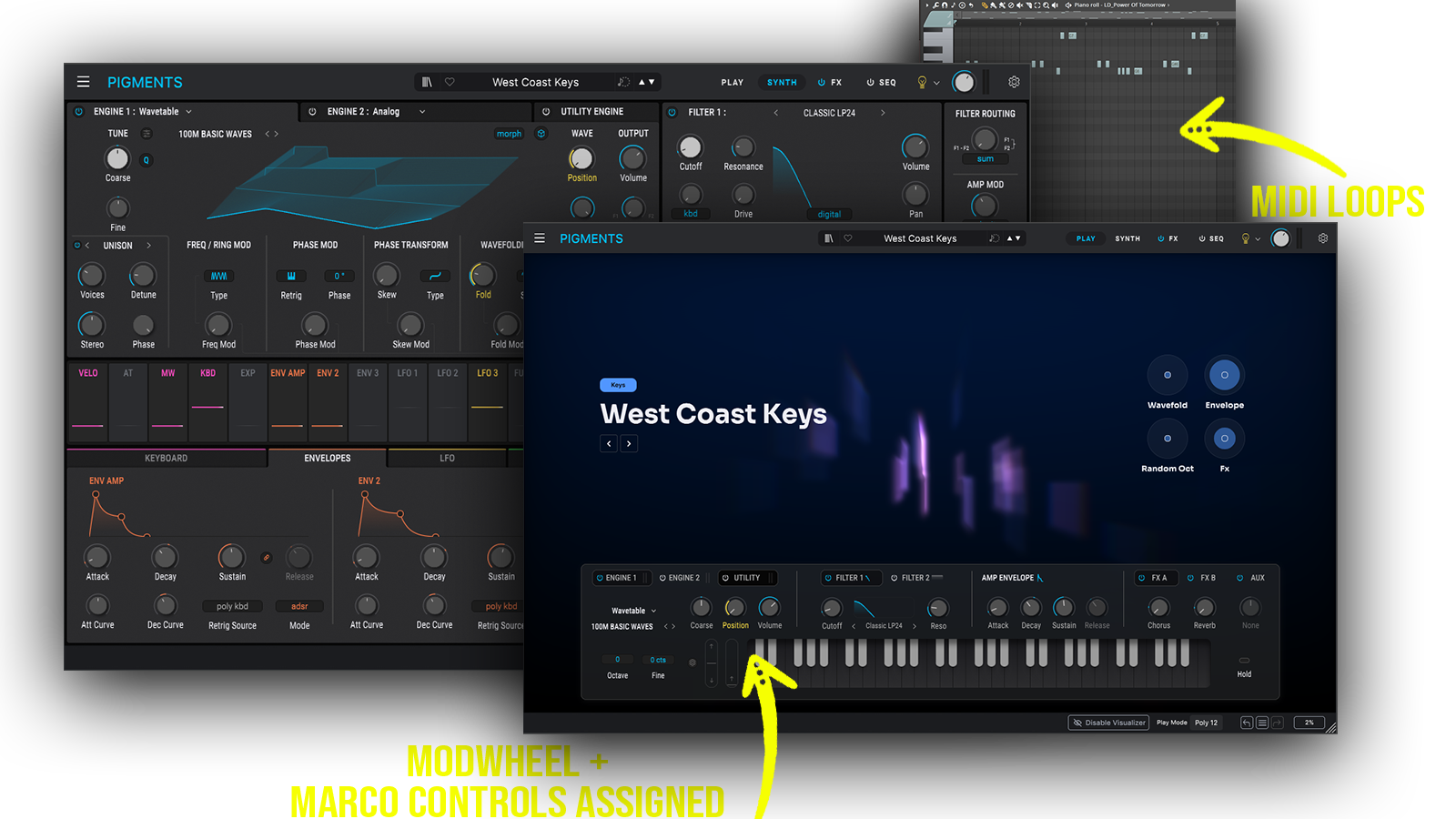The width and height of the screenshot is (1456, 819).
Task: Select previous filter type arrow before CLASSIC LP24
Action: pos(776,113)
